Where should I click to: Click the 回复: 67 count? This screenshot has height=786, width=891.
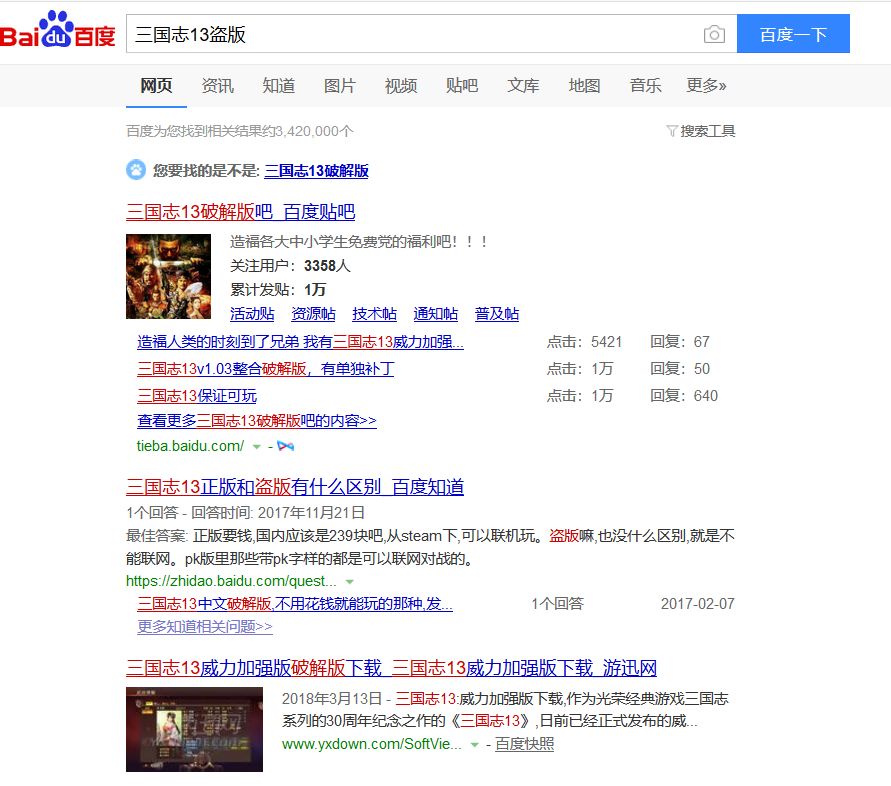pyautogui.click(x=680, y=342)
